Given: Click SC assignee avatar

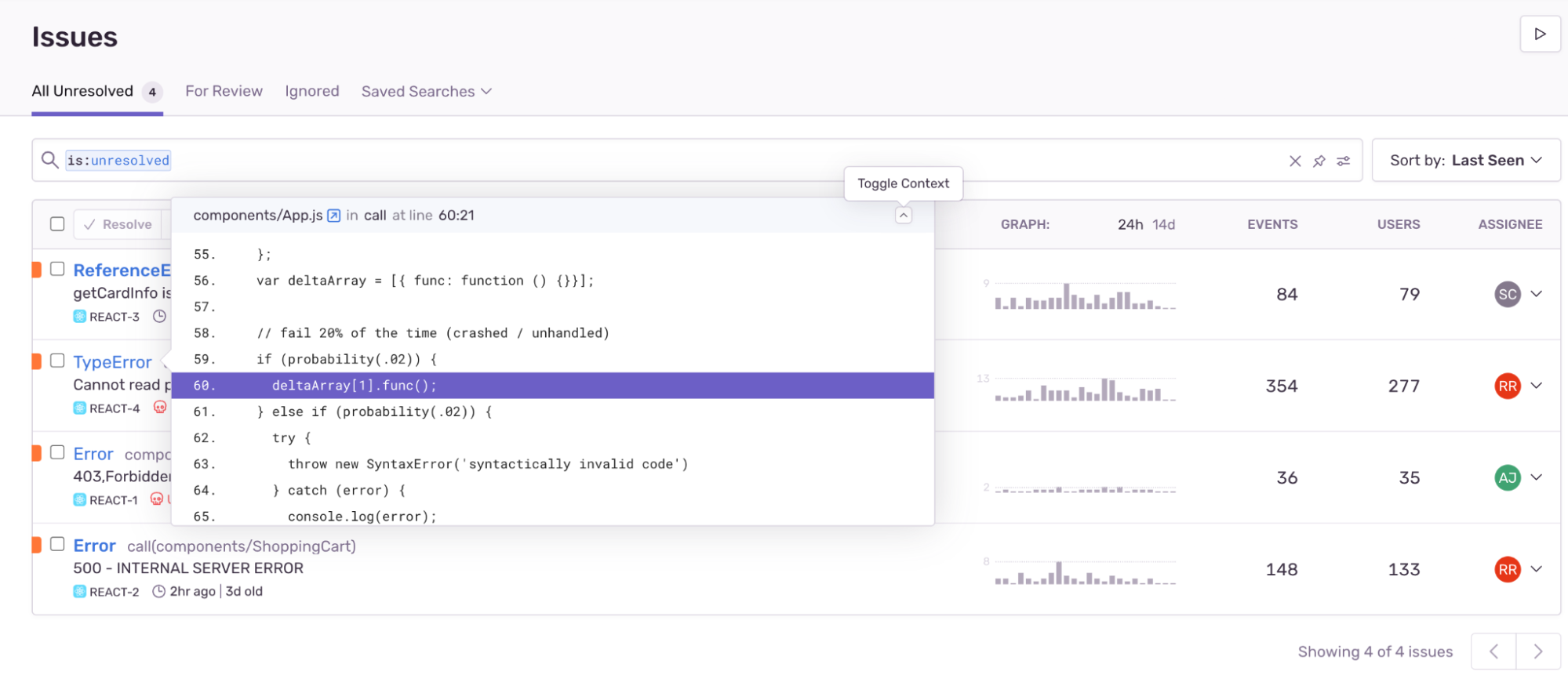Looking at the screenshot, I should (1507, 294).
